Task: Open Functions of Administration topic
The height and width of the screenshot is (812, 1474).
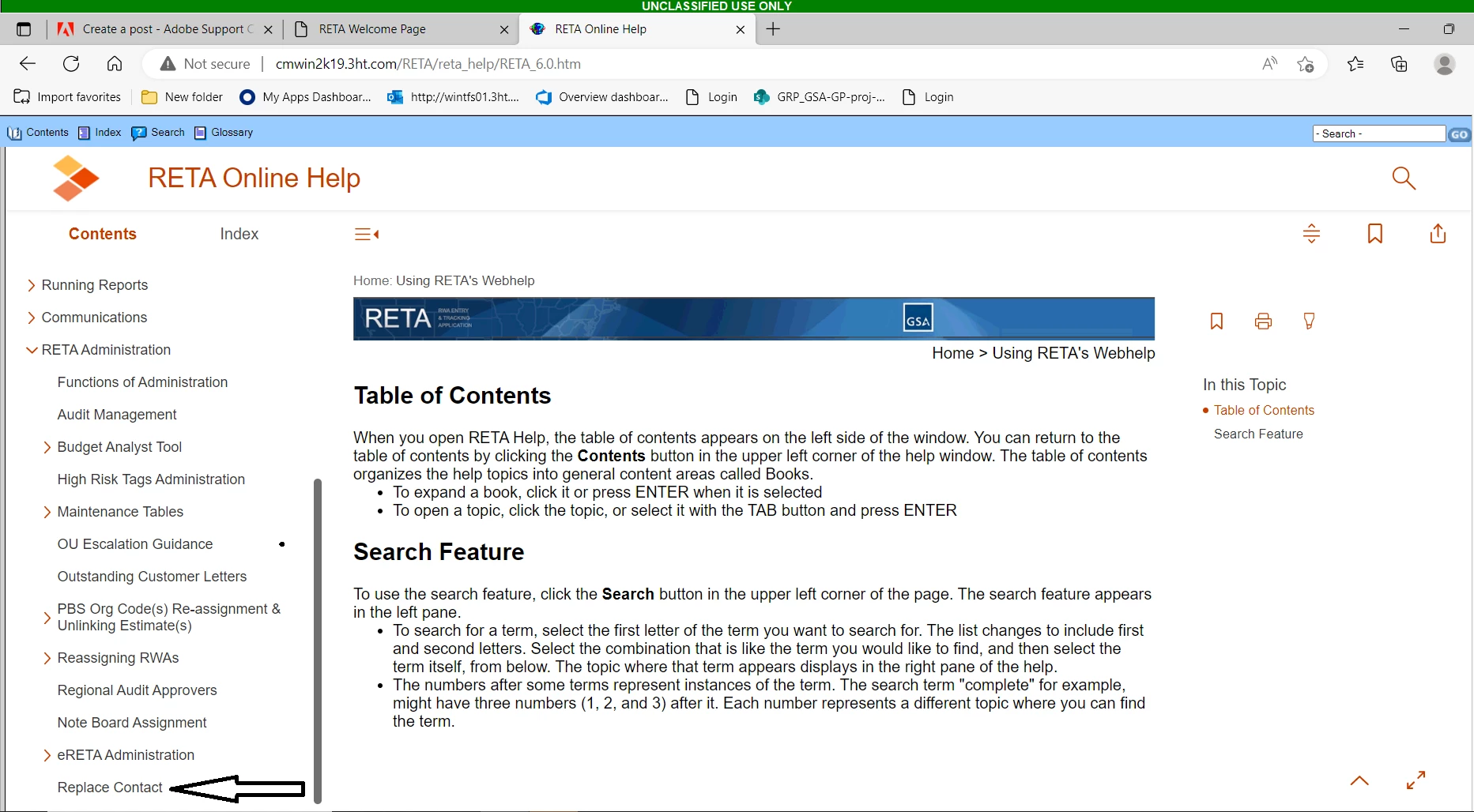Action: point(142,382)
